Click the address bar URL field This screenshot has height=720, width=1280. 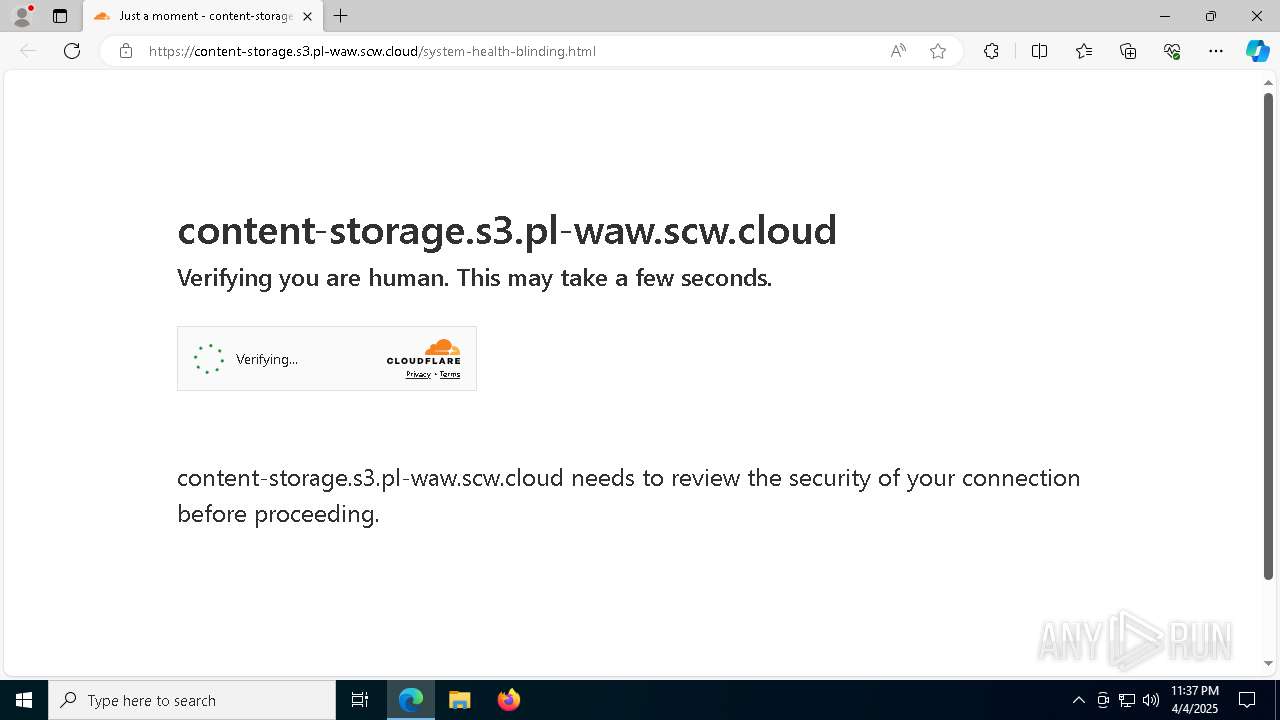click(x=500, y=51)
